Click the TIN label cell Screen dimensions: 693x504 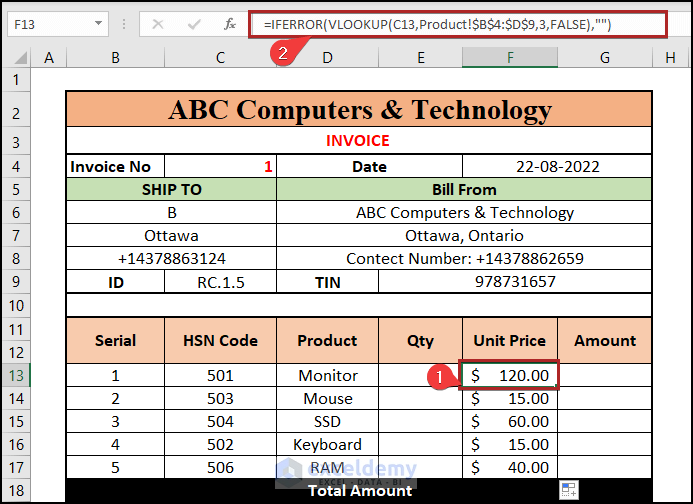coord(327,282)
